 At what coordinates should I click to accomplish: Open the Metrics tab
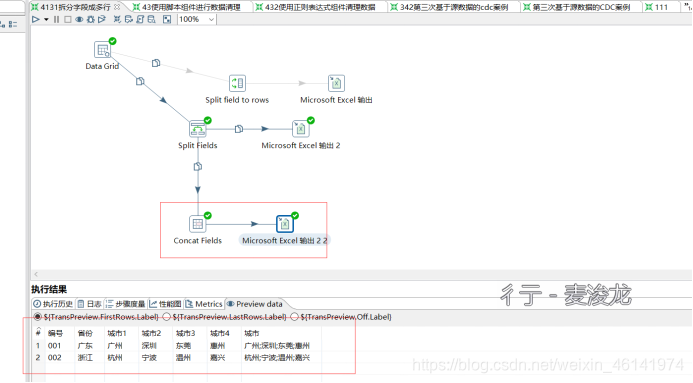(204, 304)
